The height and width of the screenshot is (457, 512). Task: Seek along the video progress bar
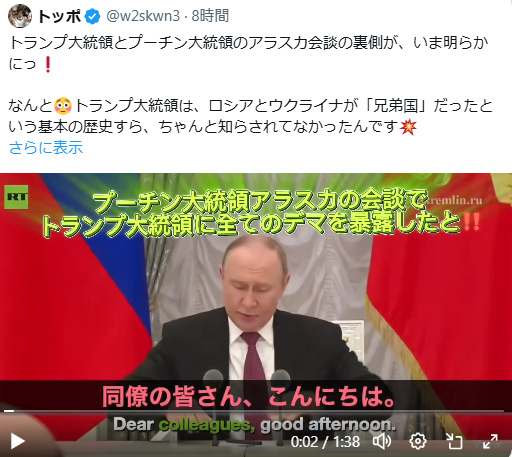click(253, 411)
